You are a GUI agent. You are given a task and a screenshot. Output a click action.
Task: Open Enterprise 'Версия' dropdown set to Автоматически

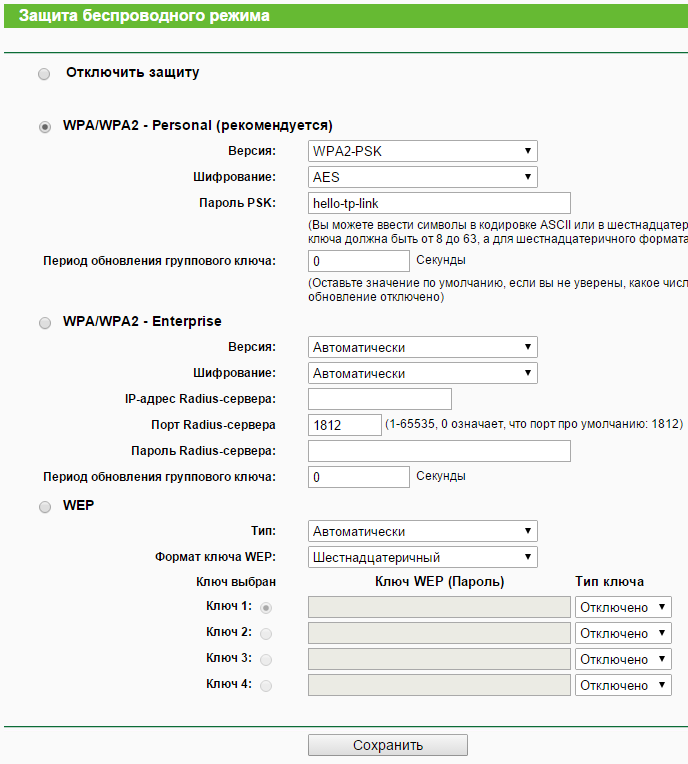point(422,347)
